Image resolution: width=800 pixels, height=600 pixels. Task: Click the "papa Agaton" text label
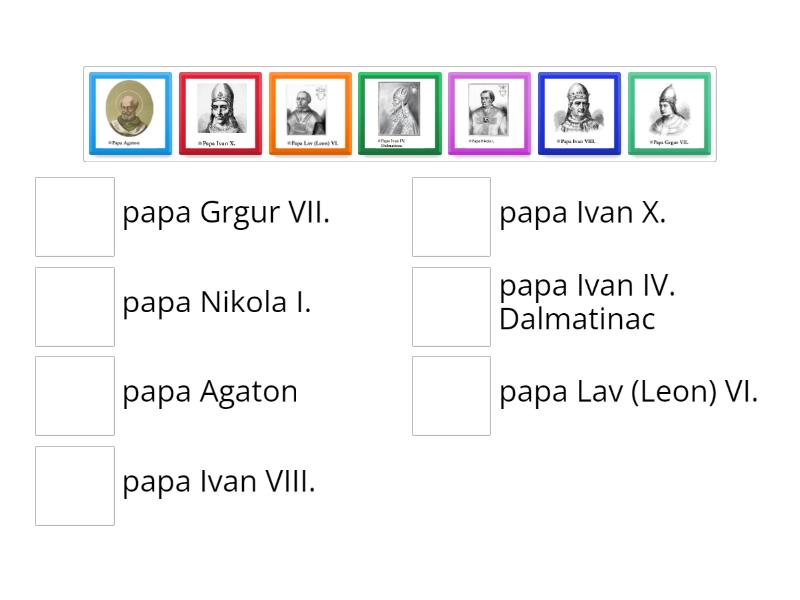pos(210,392)
